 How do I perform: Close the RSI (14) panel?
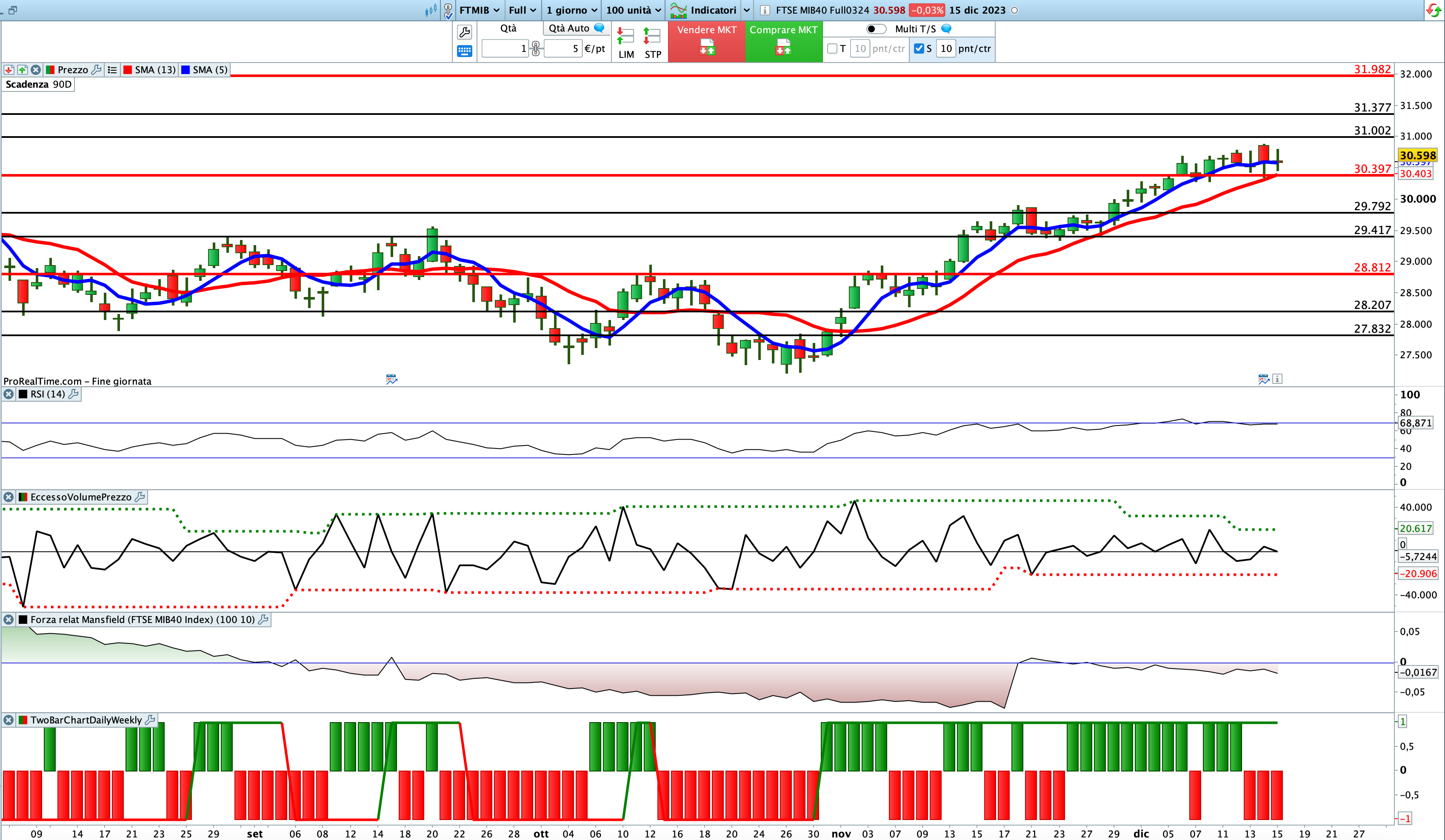click(x=9, y=394)
